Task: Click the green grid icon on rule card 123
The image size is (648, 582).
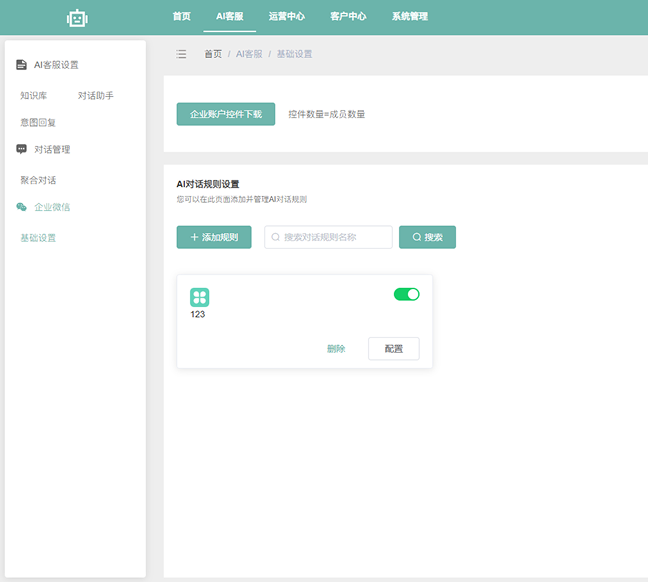Action: point(200,297)
